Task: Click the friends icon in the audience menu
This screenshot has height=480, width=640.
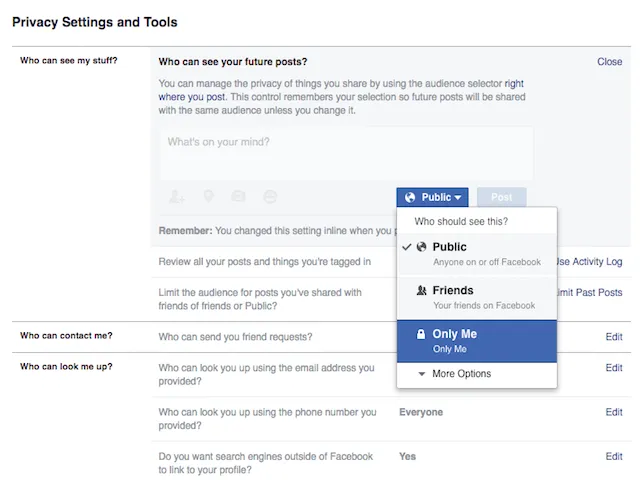Action: [421, 291]
